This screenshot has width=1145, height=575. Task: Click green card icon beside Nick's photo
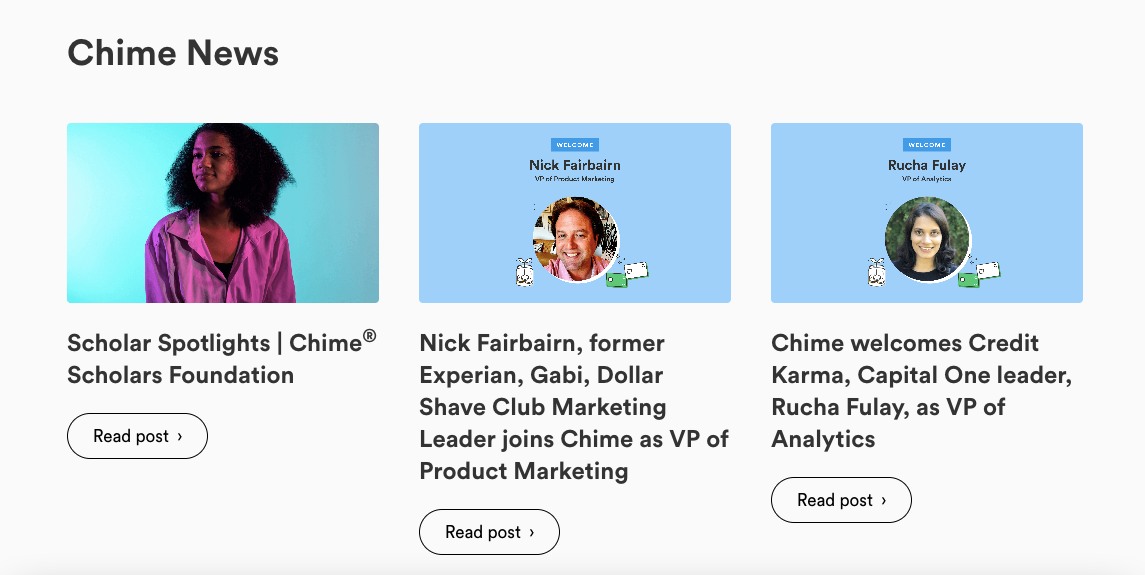tap(617, 279)
